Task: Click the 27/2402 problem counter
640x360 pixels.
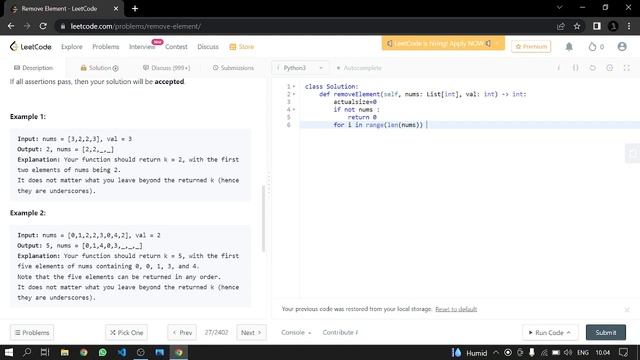Action: pyautogui.click(x=216, y=333)
